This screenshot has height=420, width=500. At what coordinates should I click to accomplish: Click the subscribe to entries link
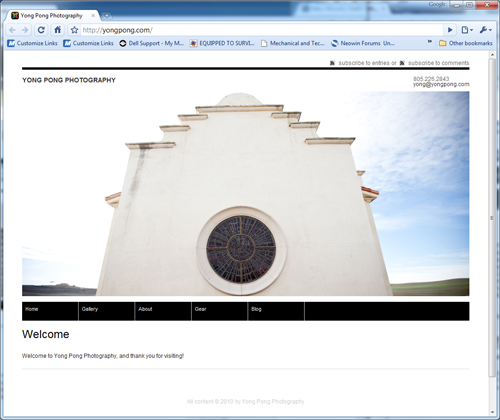coord(364,63)
